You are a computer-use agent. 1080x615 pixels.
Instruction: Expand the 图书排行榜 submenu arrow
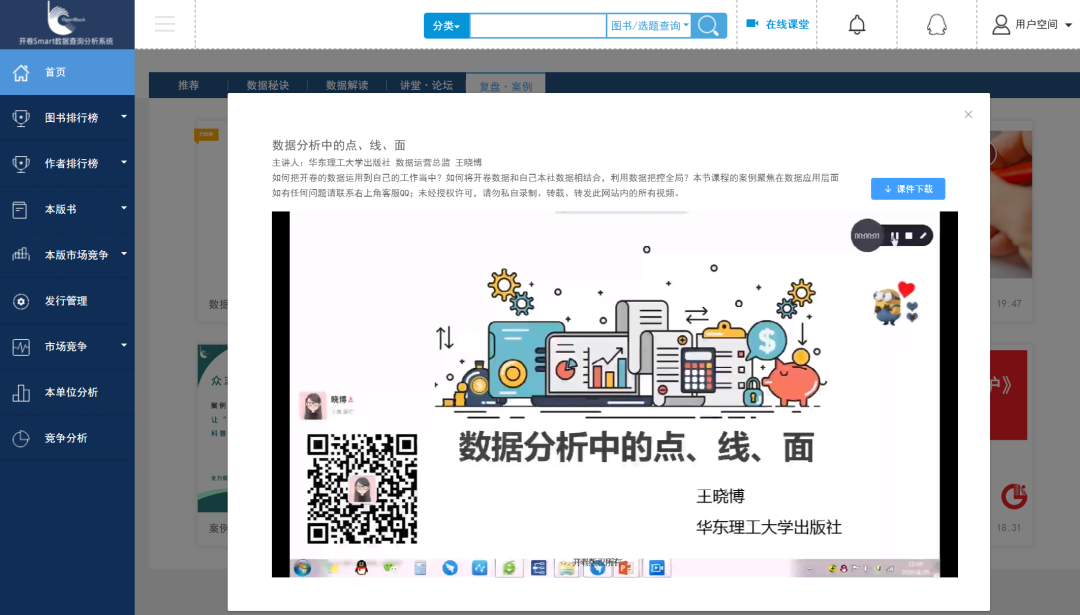pyautogui.click(x=124, y=117)
